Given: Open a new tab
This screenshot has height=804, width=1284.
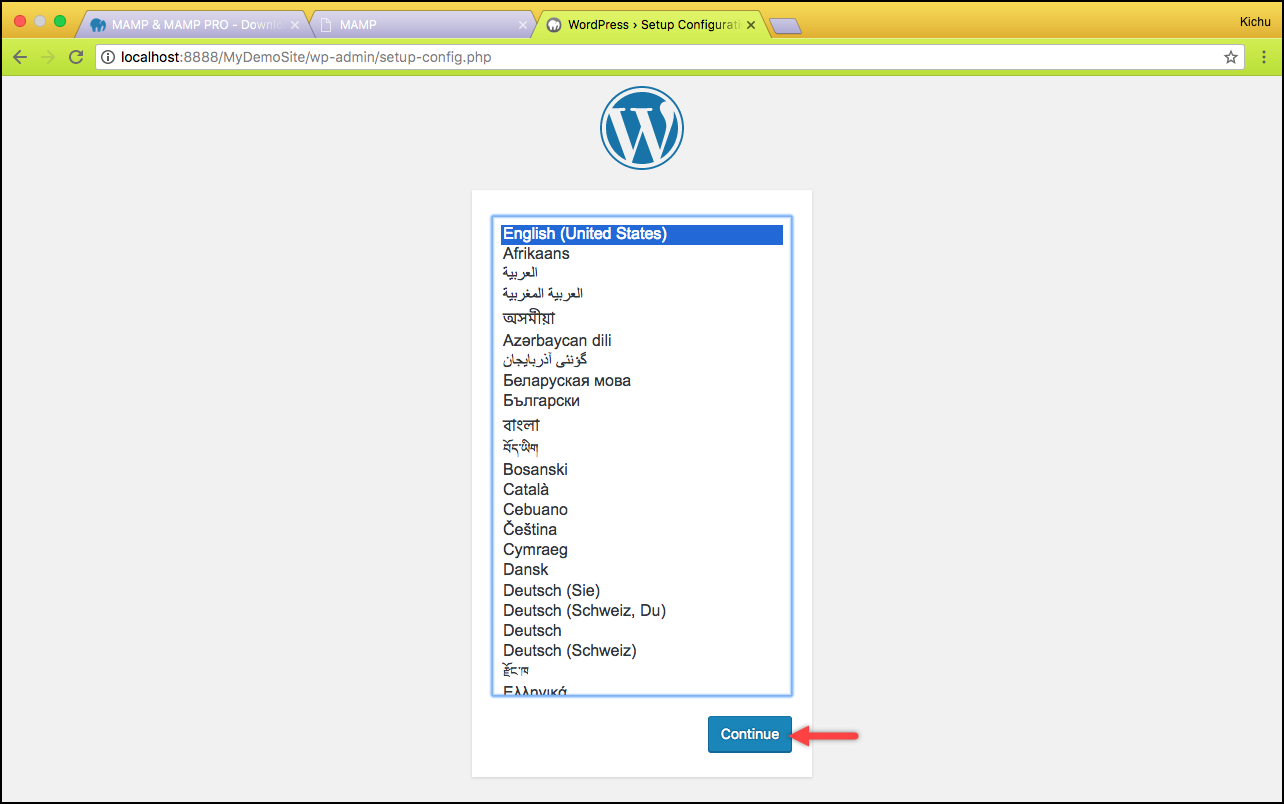Looking at the screenshot, I should 785,27.
